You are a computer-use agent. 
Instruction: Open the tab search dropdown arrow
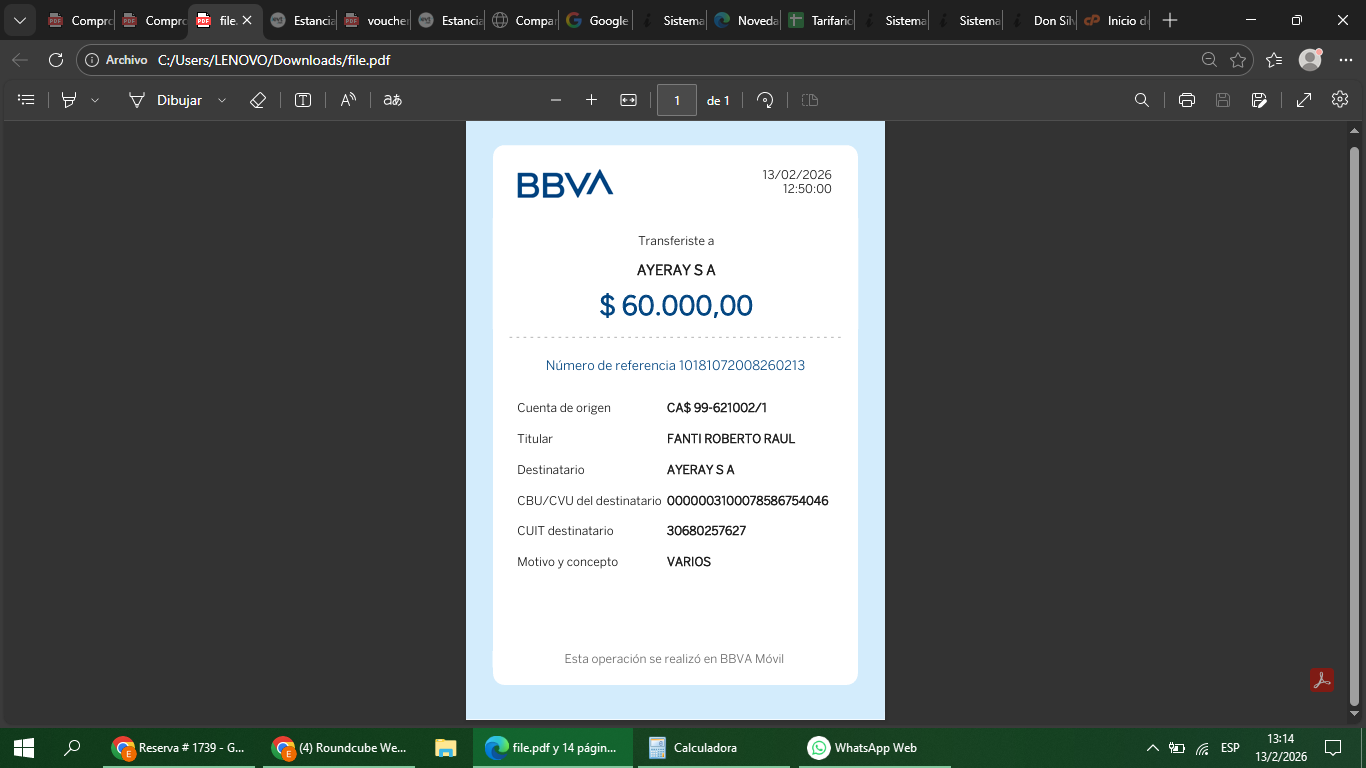click(19, 20)
